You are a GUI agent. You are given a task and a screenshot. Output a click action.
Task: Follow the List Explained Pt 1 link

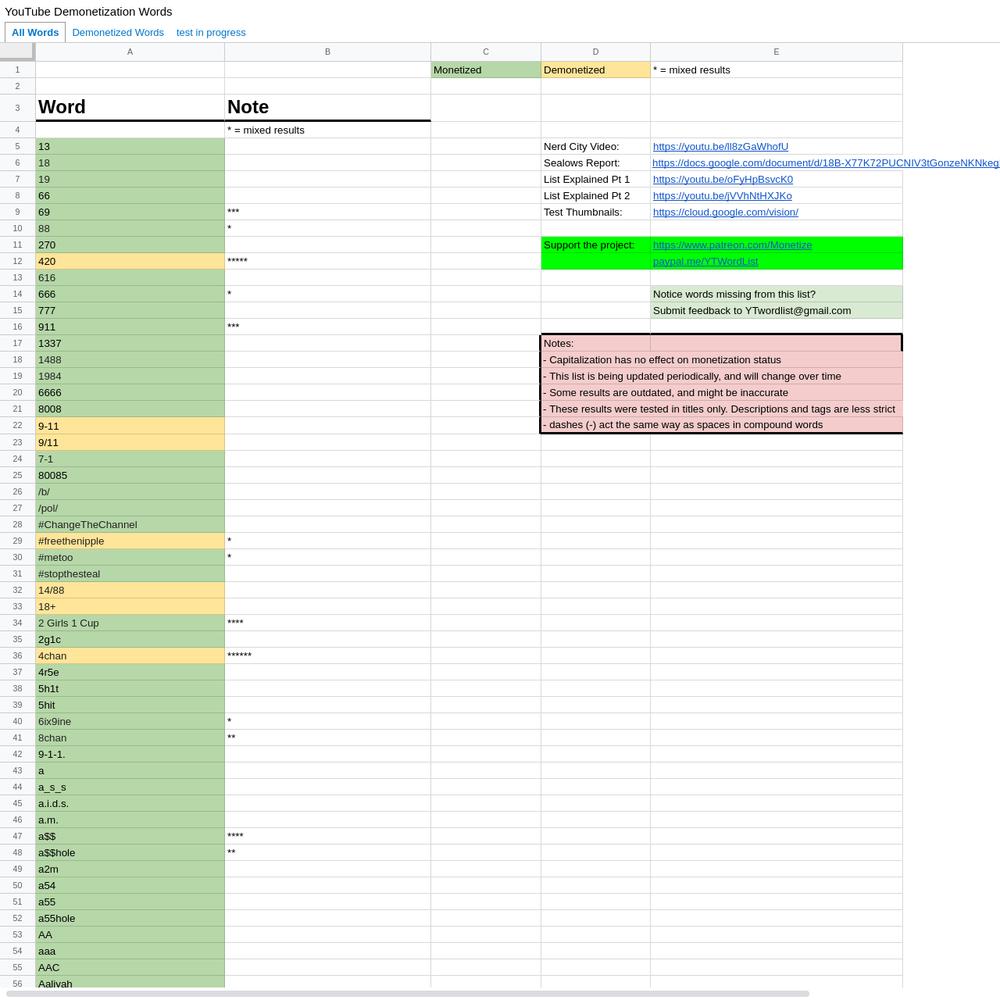click(x=723, y=180)
